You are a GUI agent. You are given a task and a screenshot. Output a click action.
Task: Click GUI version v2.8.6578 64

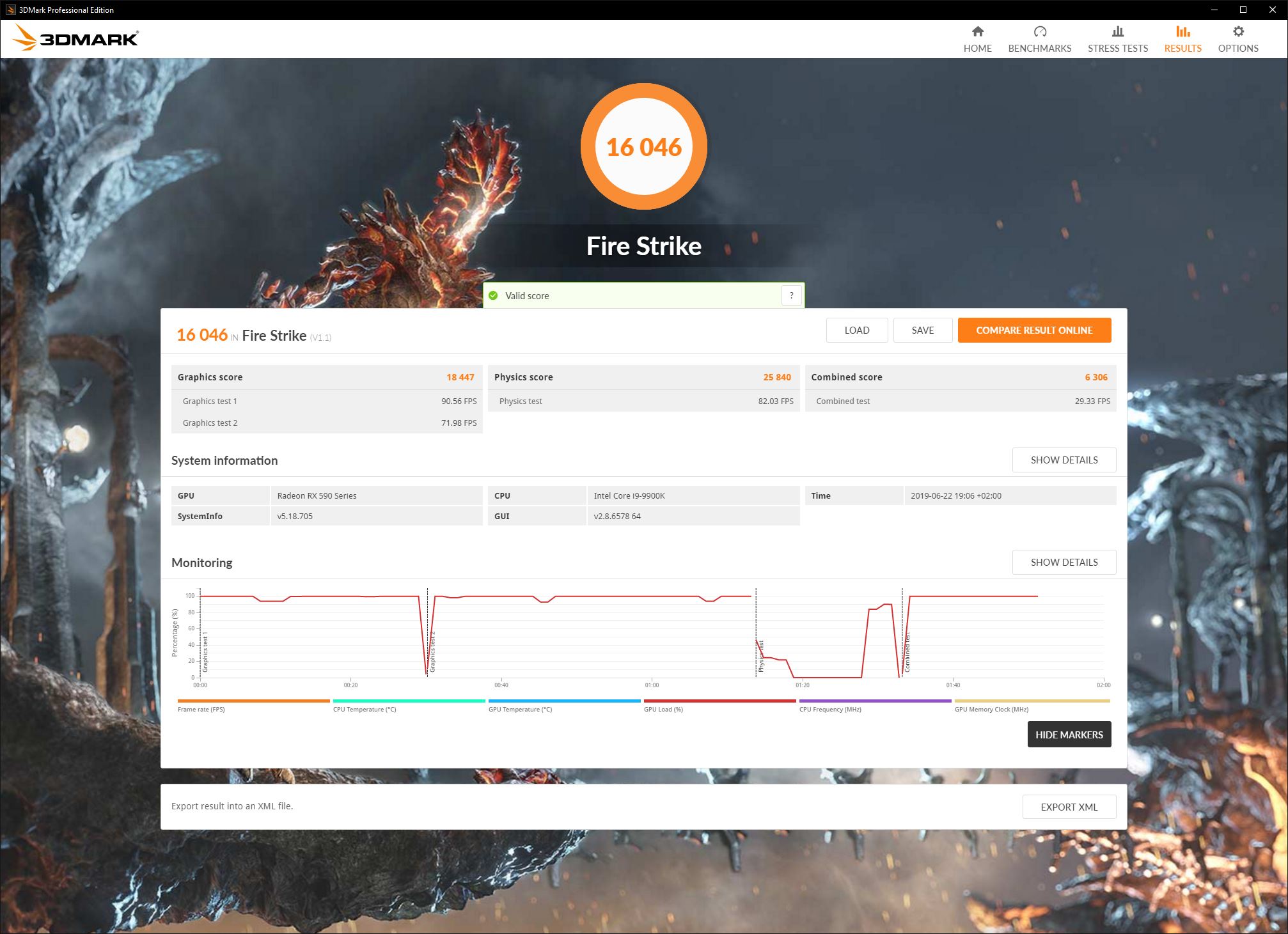click(693, 516)
